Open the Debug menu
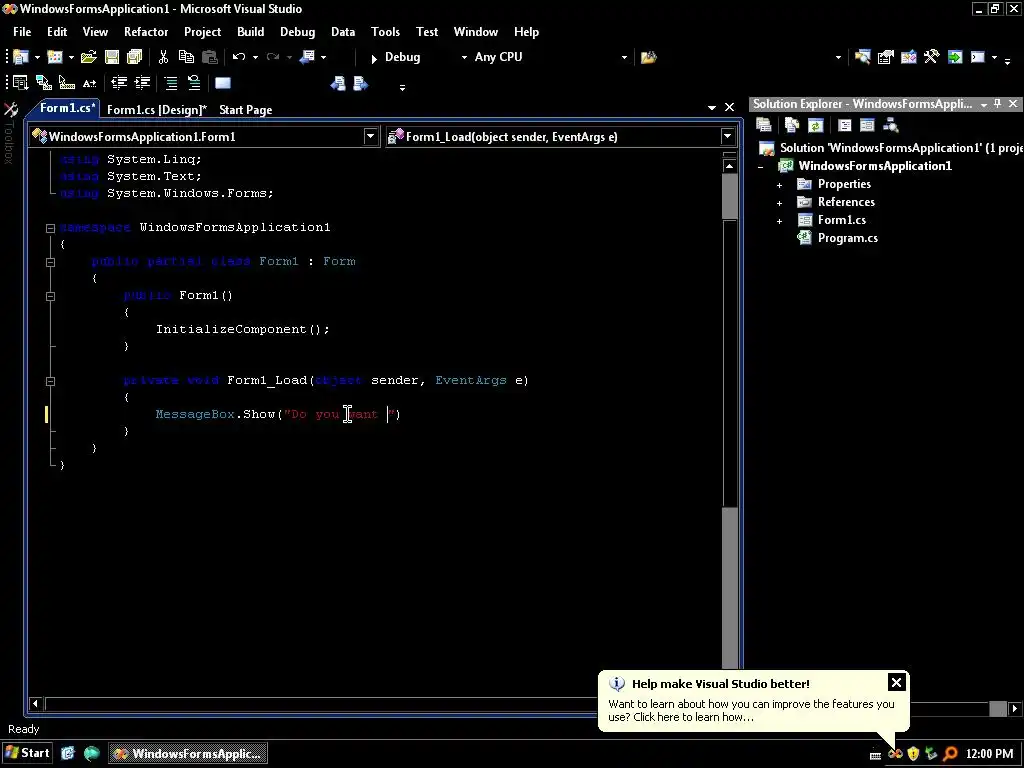The height and width of the screenshot is (768, 1024). click(297, 32)
